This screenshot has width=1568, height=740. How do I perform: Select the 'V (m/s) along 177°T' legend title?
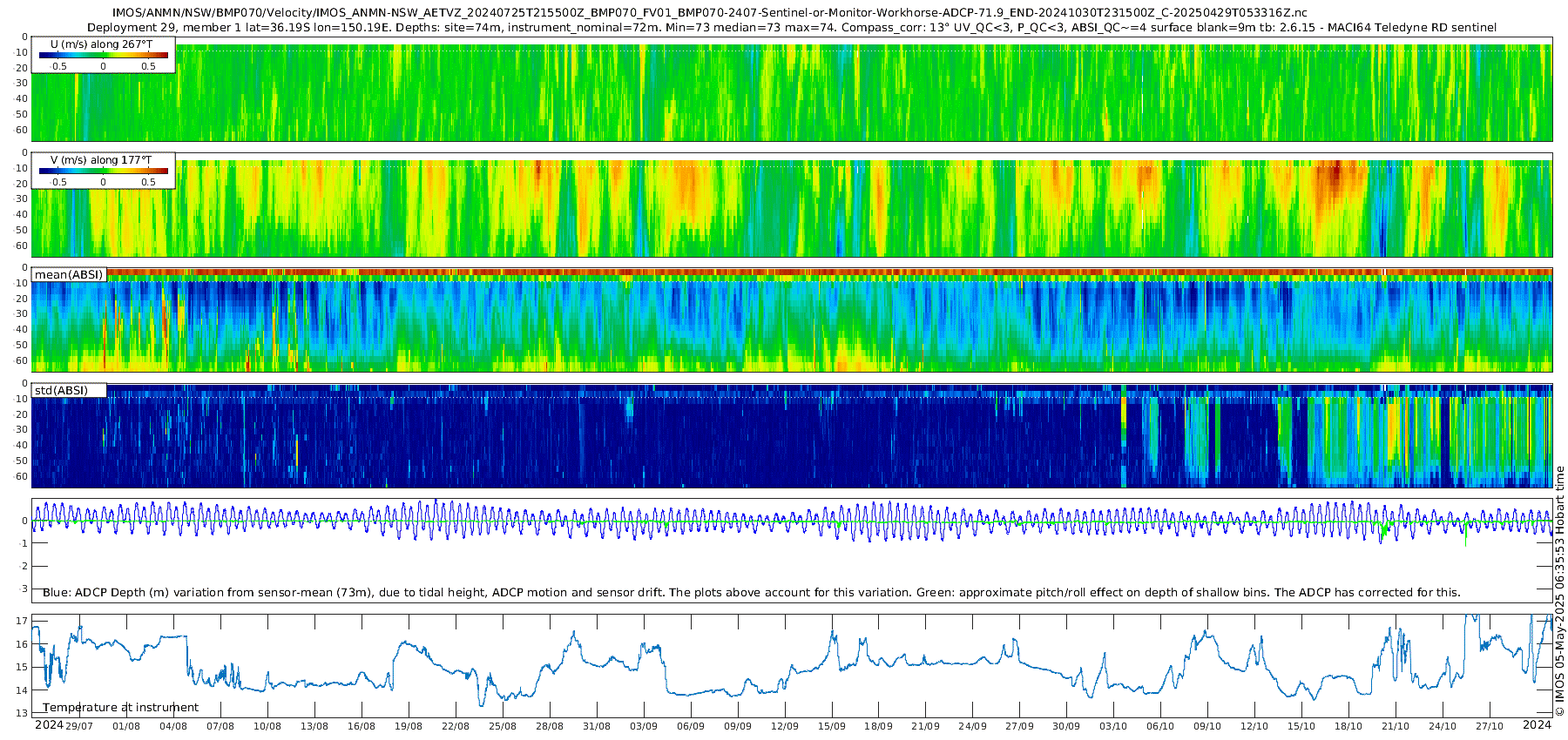coord(101,160)
